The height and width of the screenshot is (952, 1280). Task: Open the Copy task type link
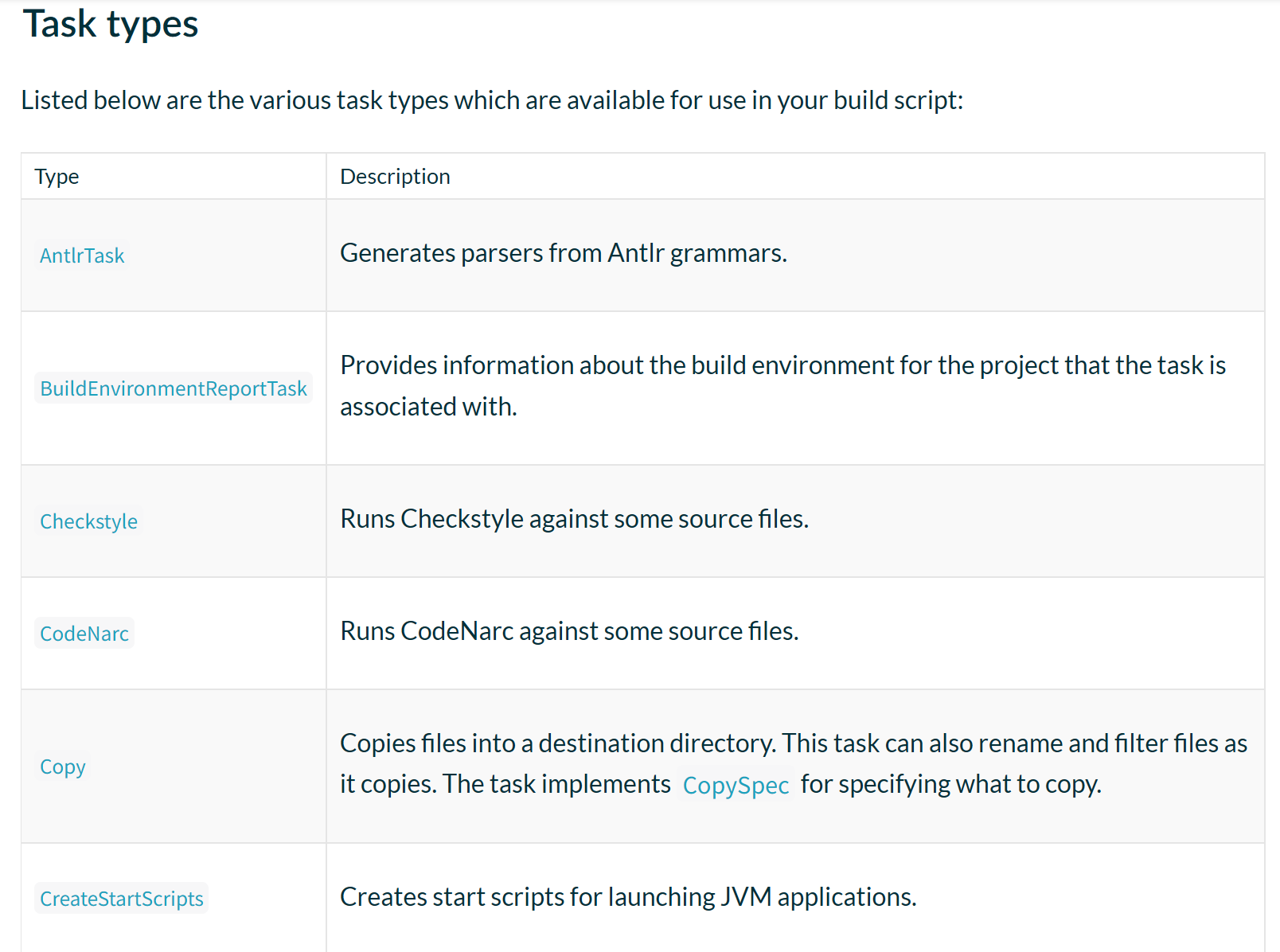coord(63,767)
